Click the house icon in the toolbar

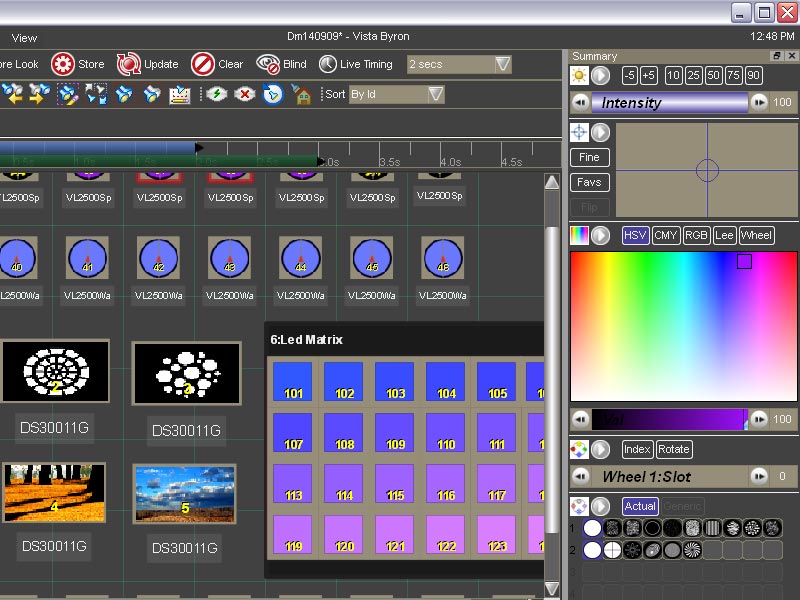point(301,94)
